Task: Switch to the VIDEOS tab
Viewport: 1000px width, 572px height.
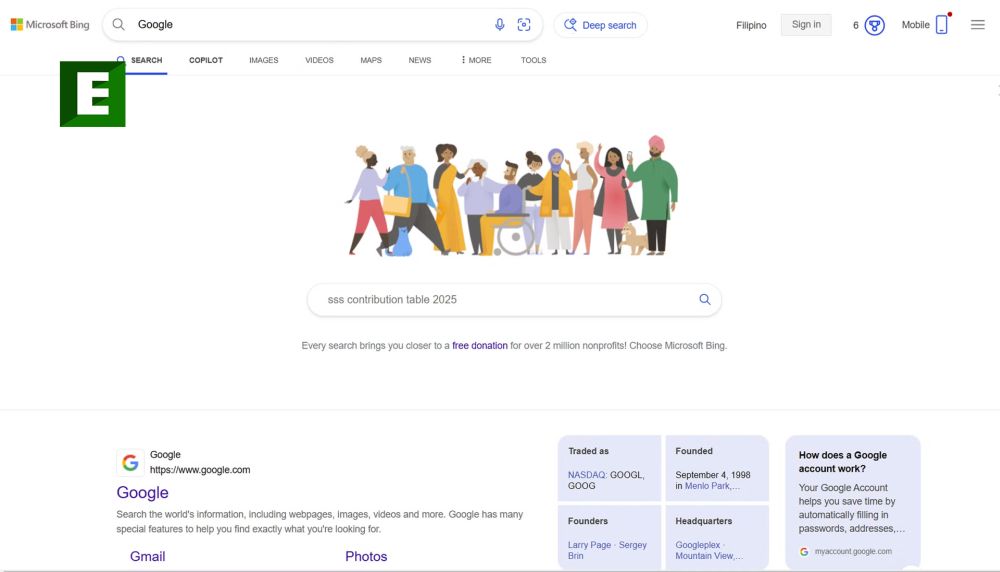Action: (x=319, y=60)
